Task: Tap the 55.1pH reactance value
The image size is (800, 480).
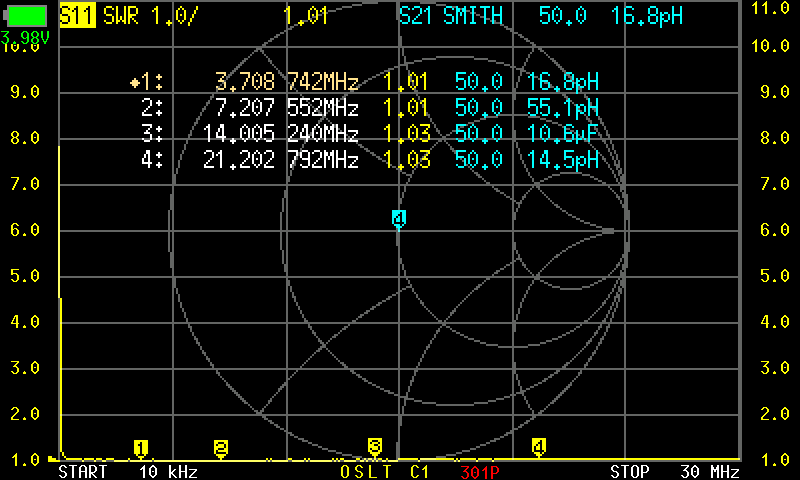Action: tap(563, 108)
